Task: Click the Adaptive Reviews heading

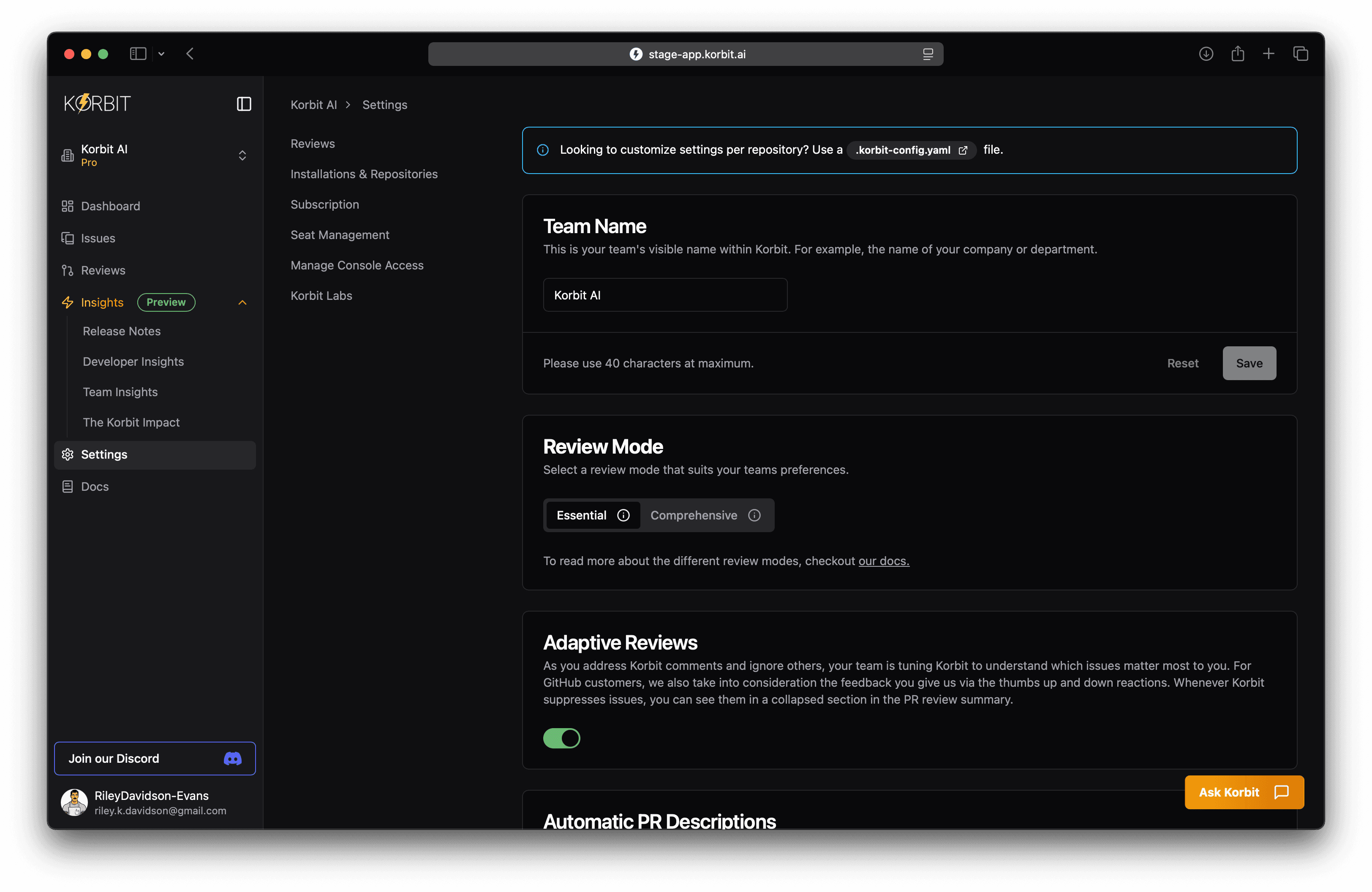Action: click(x=620, y=642)
